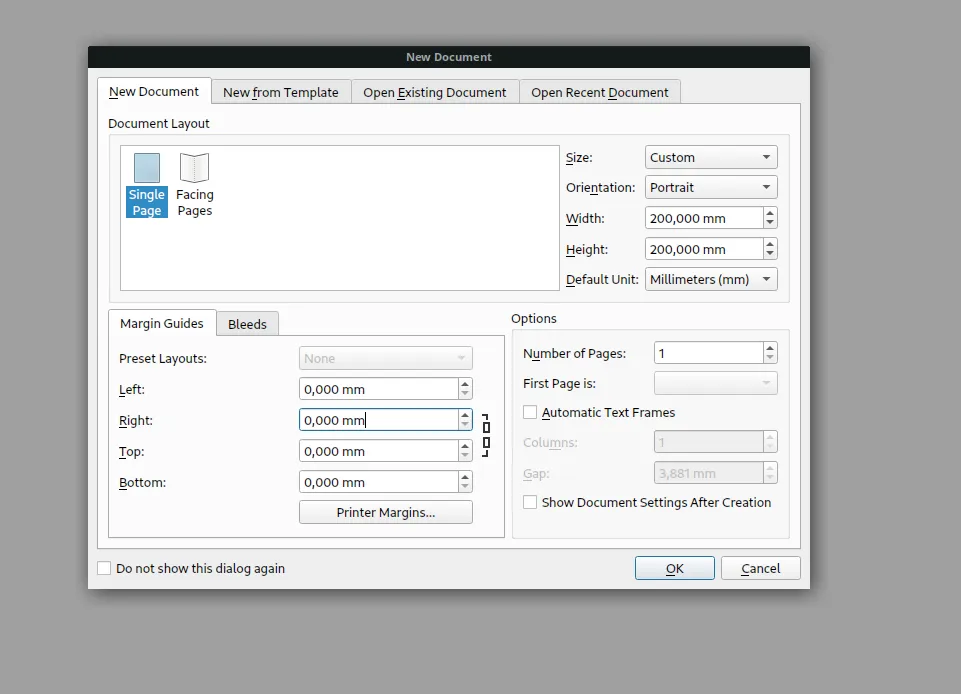Image resolution: width=961 pixels, height=694 pixels.
Task: Check Show Document Settings After Creation
Action: pyautogui.click(x=530, y=502)
